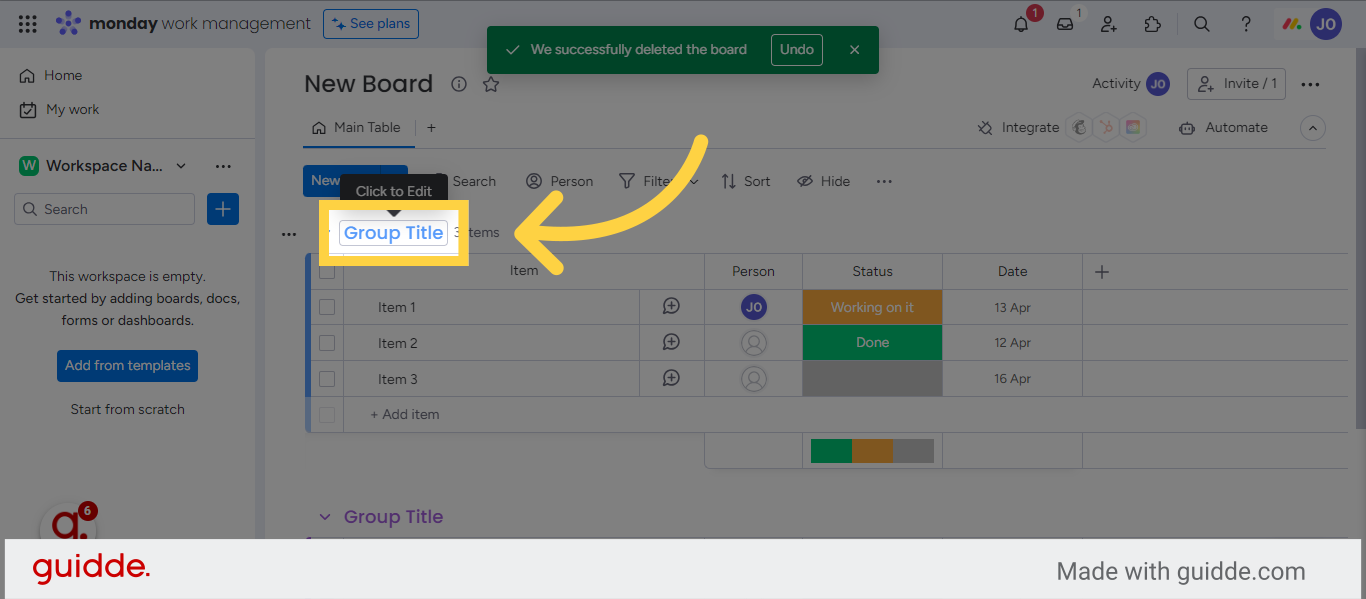Open conversation for Item 2
The image size is (1366, 599).
(671, 343)
